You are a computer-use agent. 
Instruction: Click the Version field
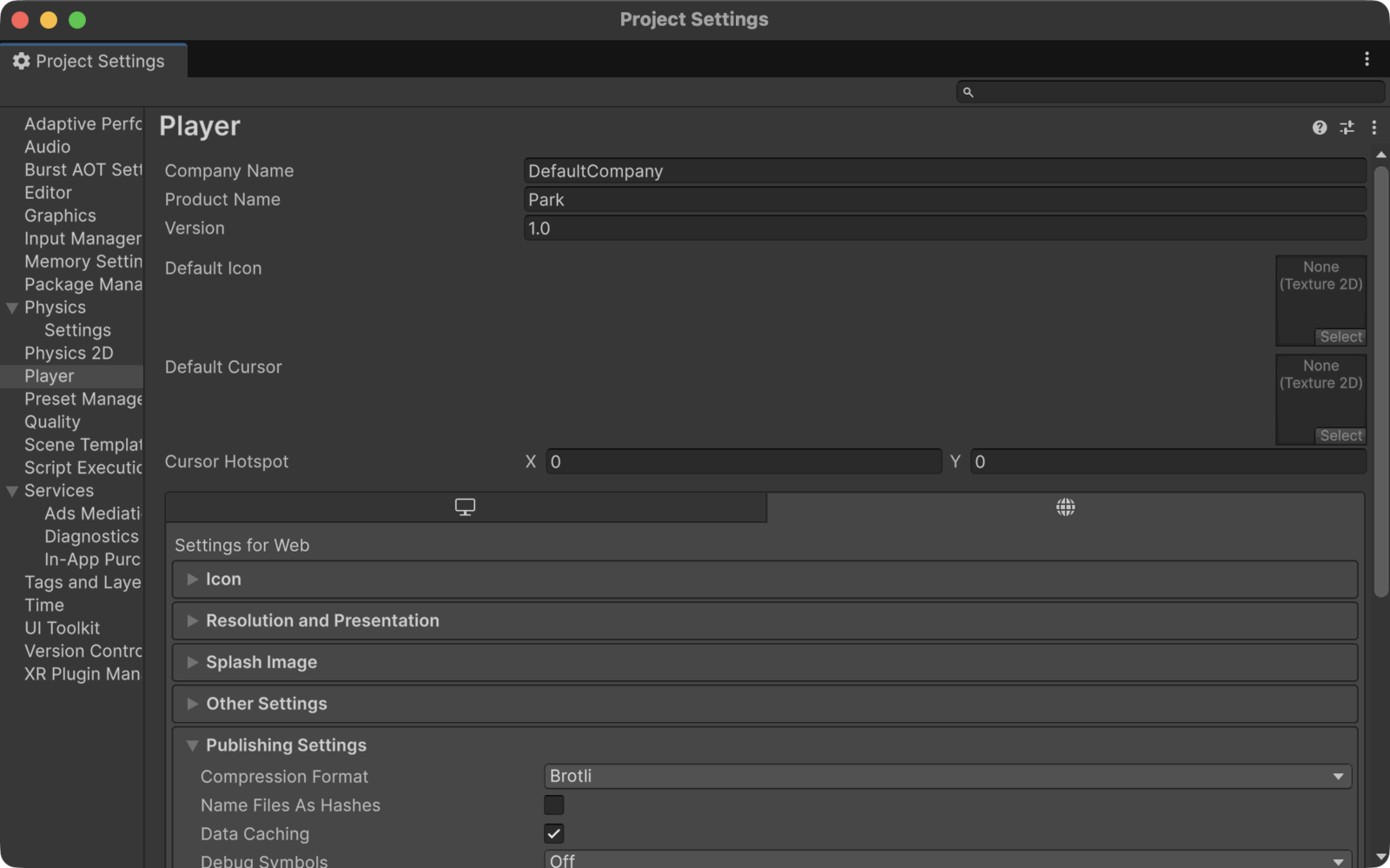point(944,229)
